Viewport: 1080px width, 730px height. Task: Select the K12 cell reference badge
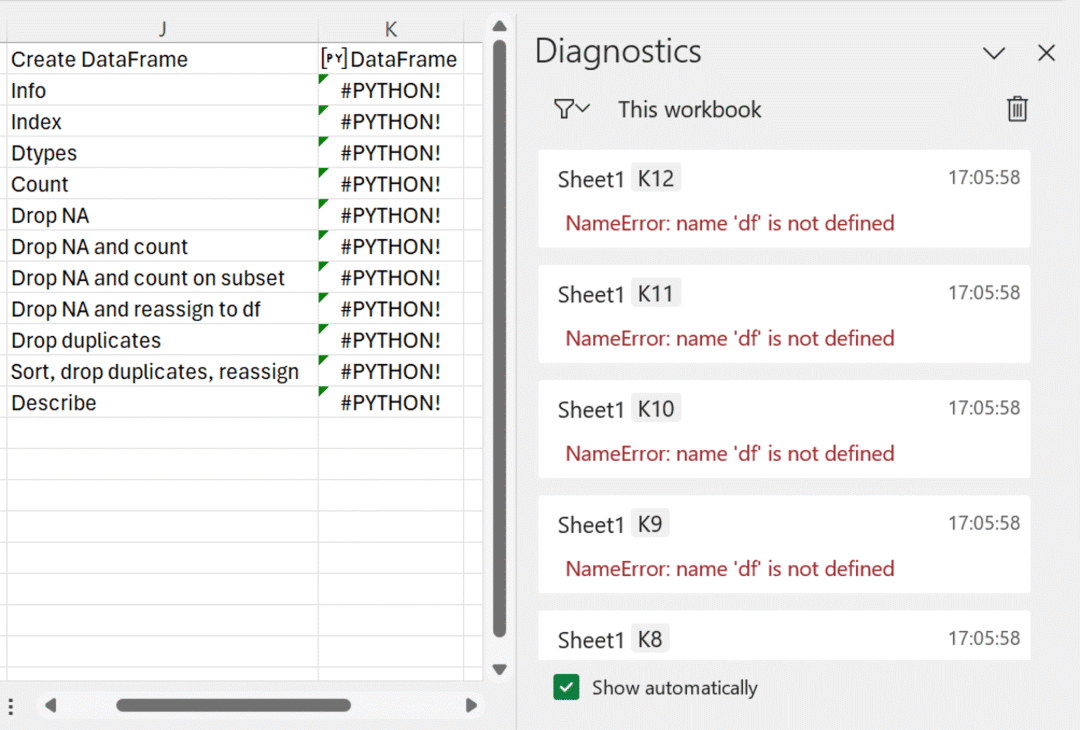pos(656,178)
